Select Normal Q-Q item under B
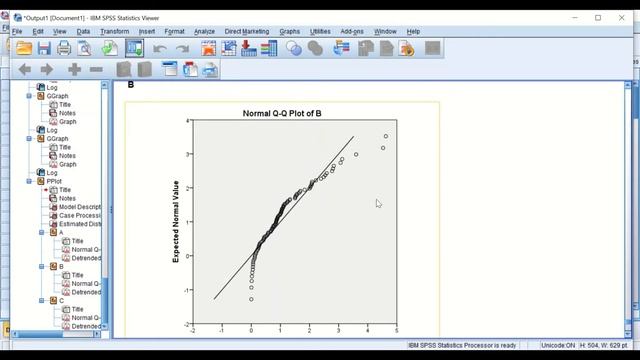 click(81, 284)
